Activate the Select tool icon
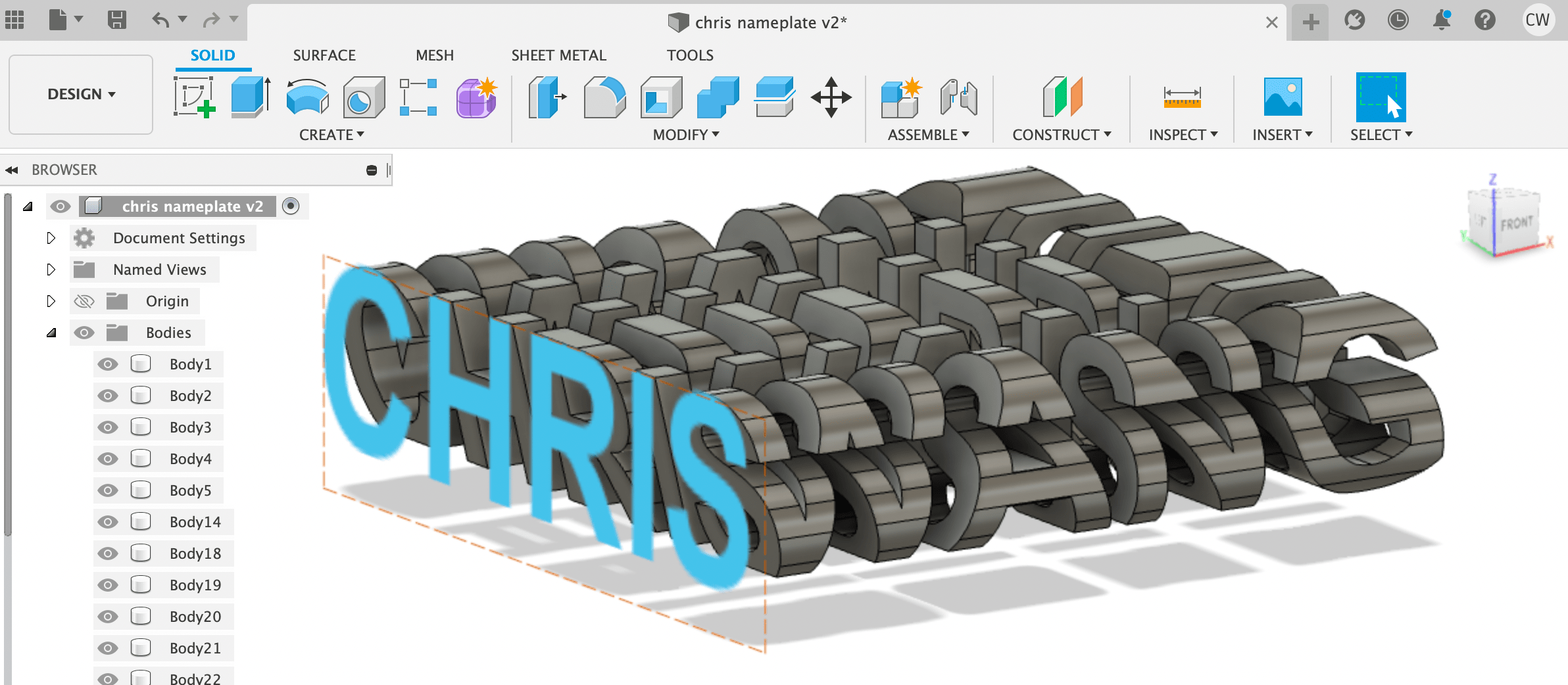 [x=1381, y=97]
